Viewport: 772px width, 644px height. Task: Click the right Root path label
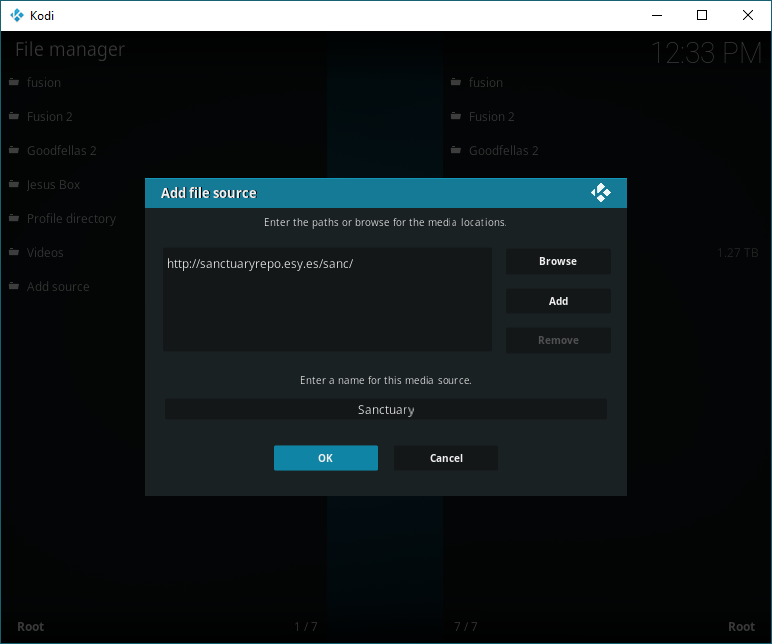(x=741, y=626)
